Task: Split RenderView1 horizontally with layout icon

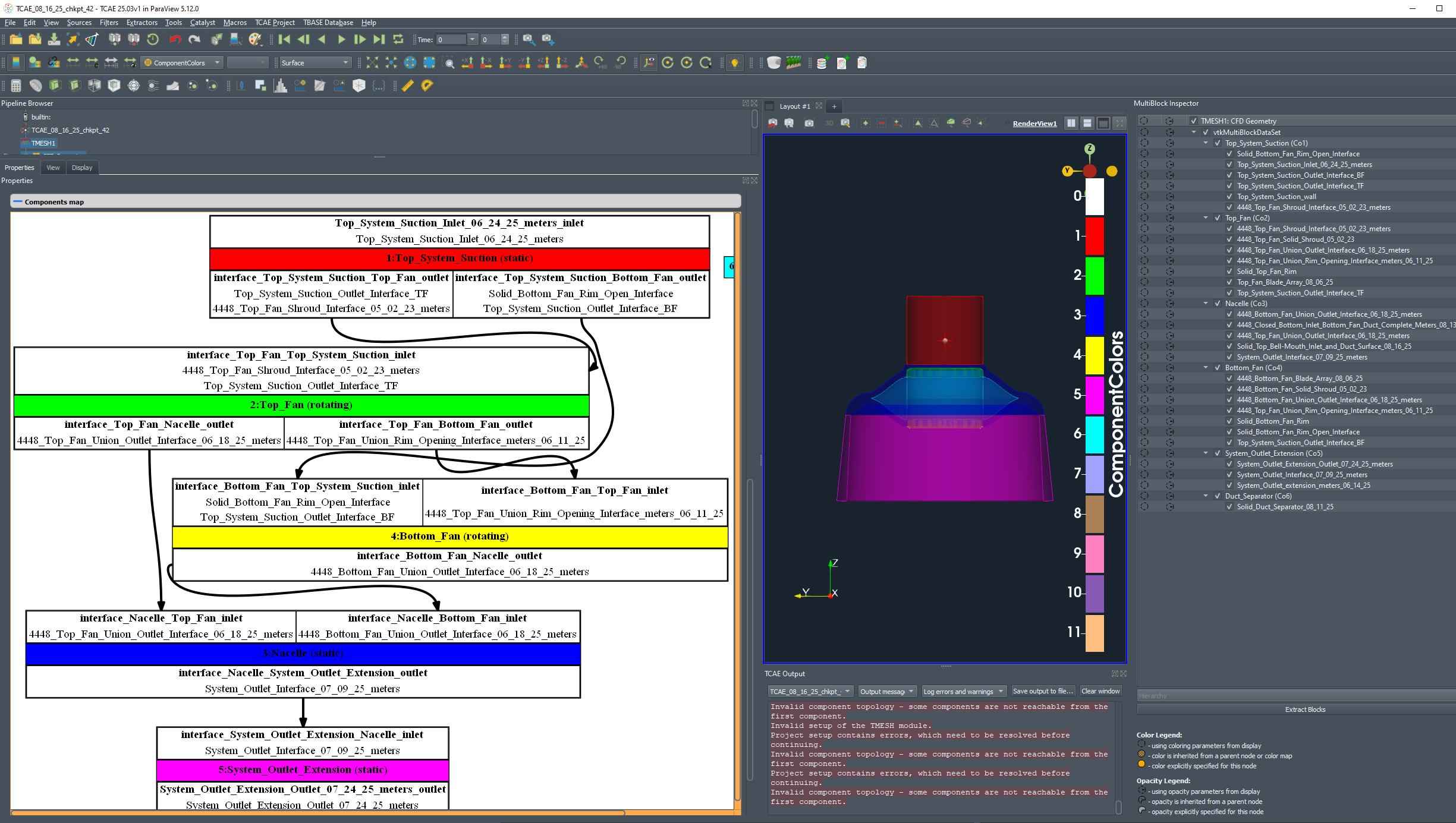Action: (x=1071, y=123)
